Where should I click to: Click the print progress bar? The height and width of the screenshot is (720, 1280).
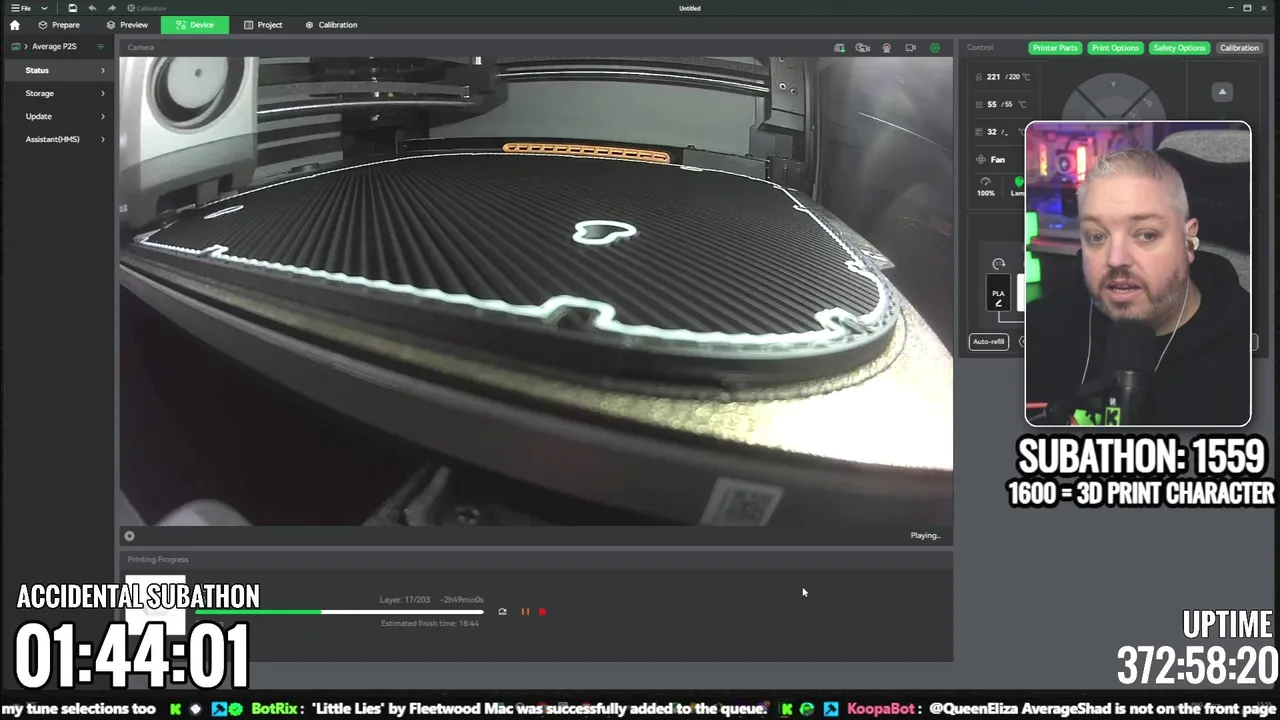339,612
